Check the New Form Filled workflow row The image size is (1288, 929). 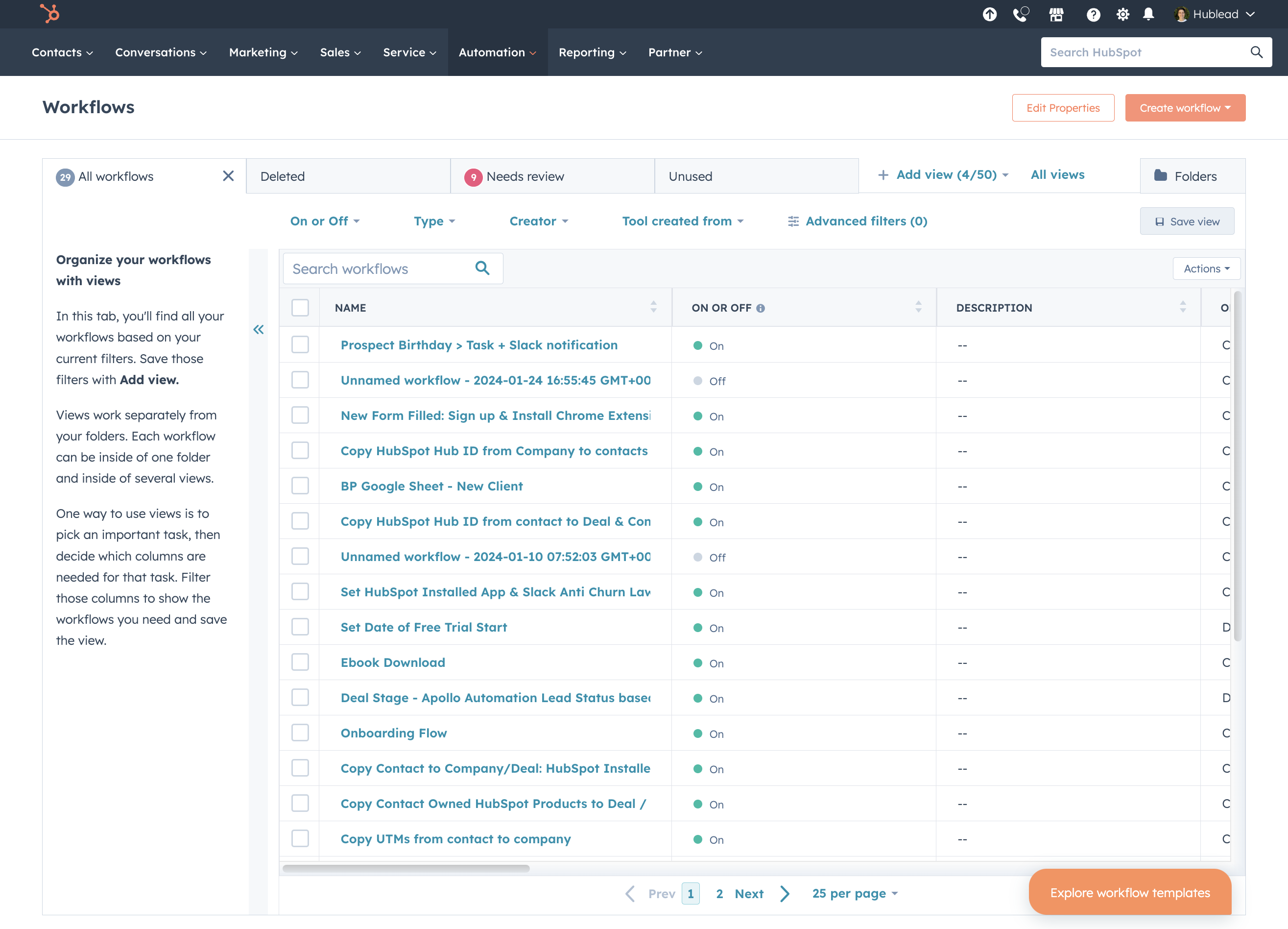(x=300, y=415)
